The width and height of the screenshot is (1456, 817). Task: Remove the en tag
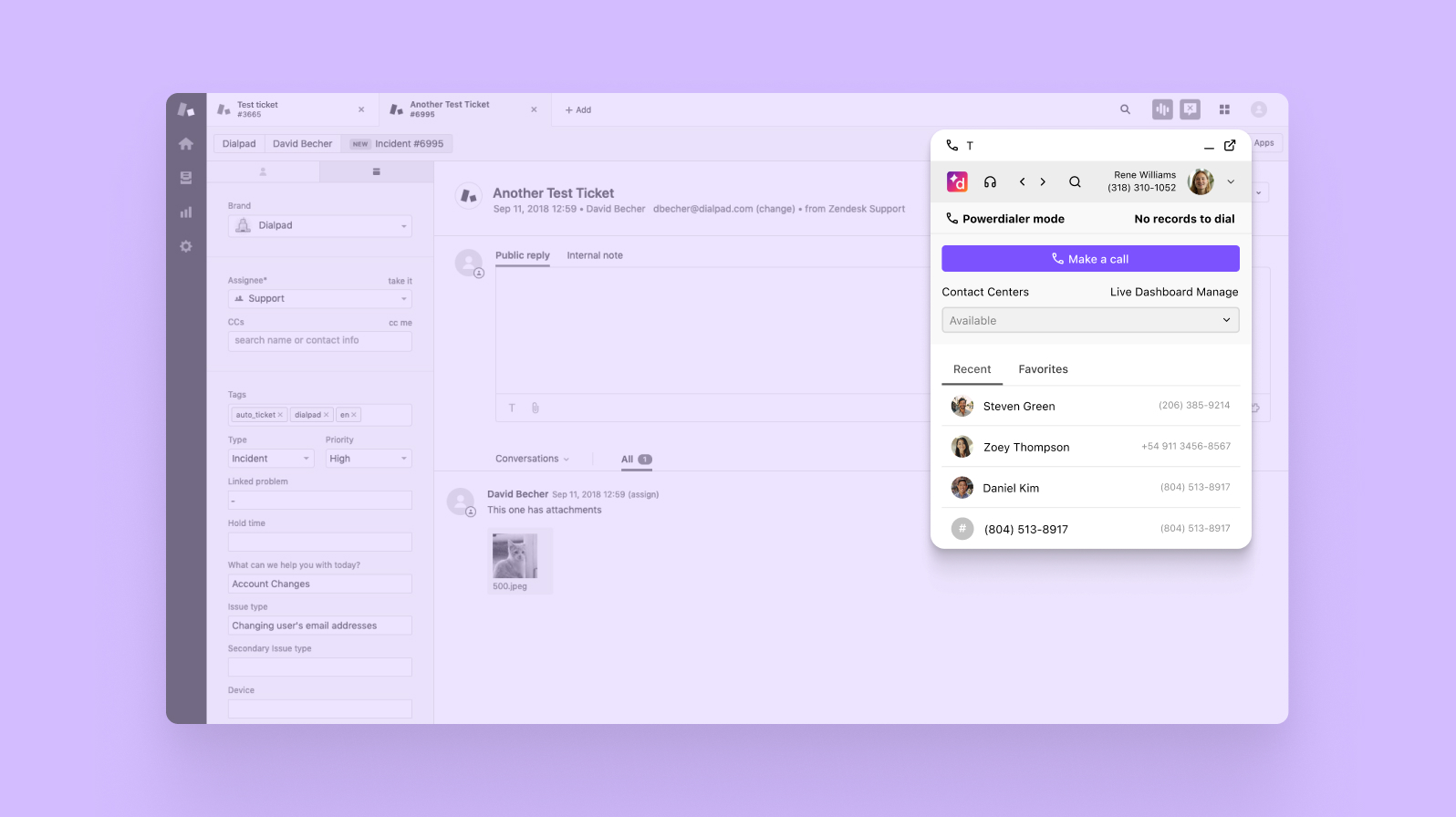click(x=354, y=415)
